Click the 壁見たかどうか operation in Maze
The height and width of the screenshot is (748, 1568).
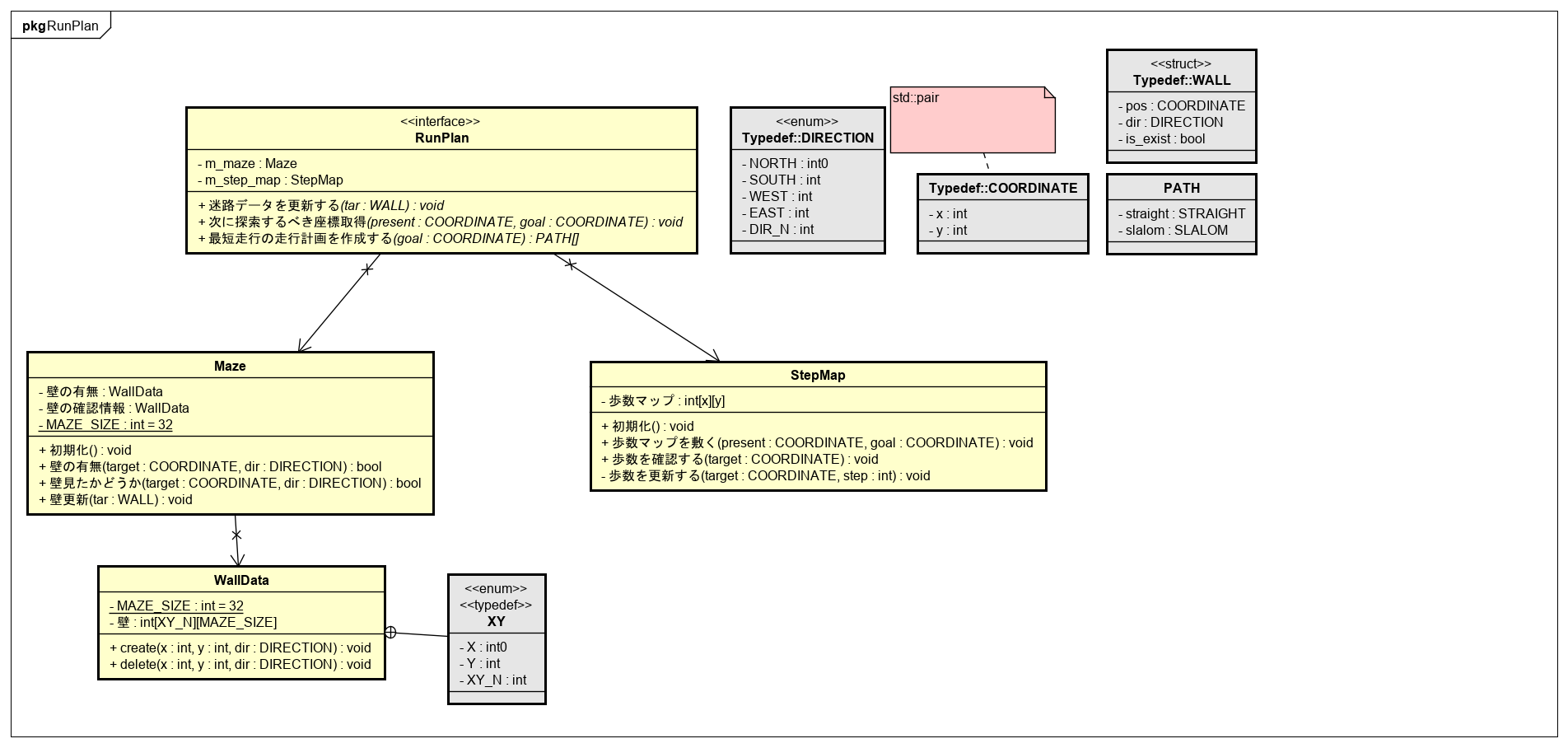click(x=230, y=483)
